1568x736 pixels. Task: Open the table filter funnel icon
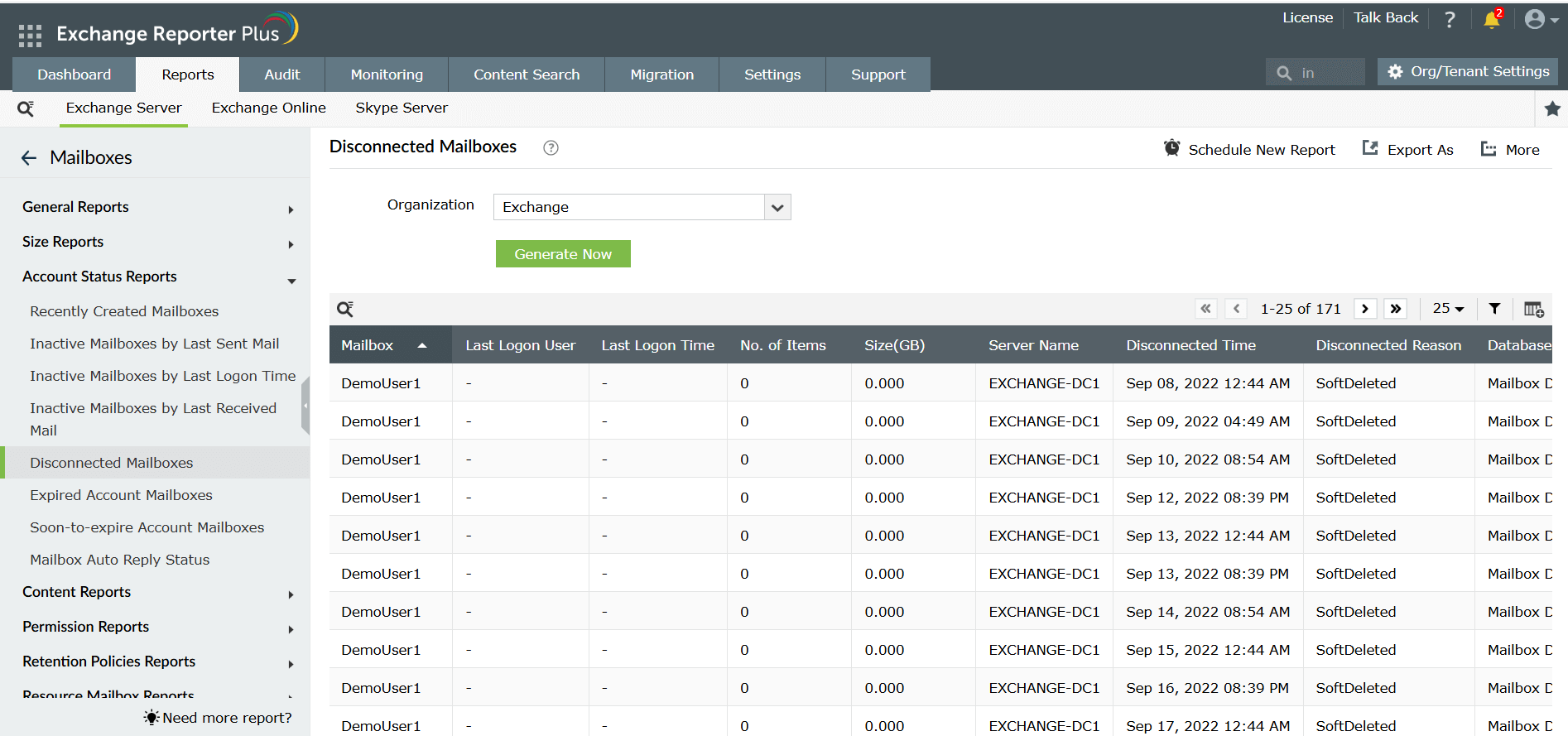[x=1494, y=309]
